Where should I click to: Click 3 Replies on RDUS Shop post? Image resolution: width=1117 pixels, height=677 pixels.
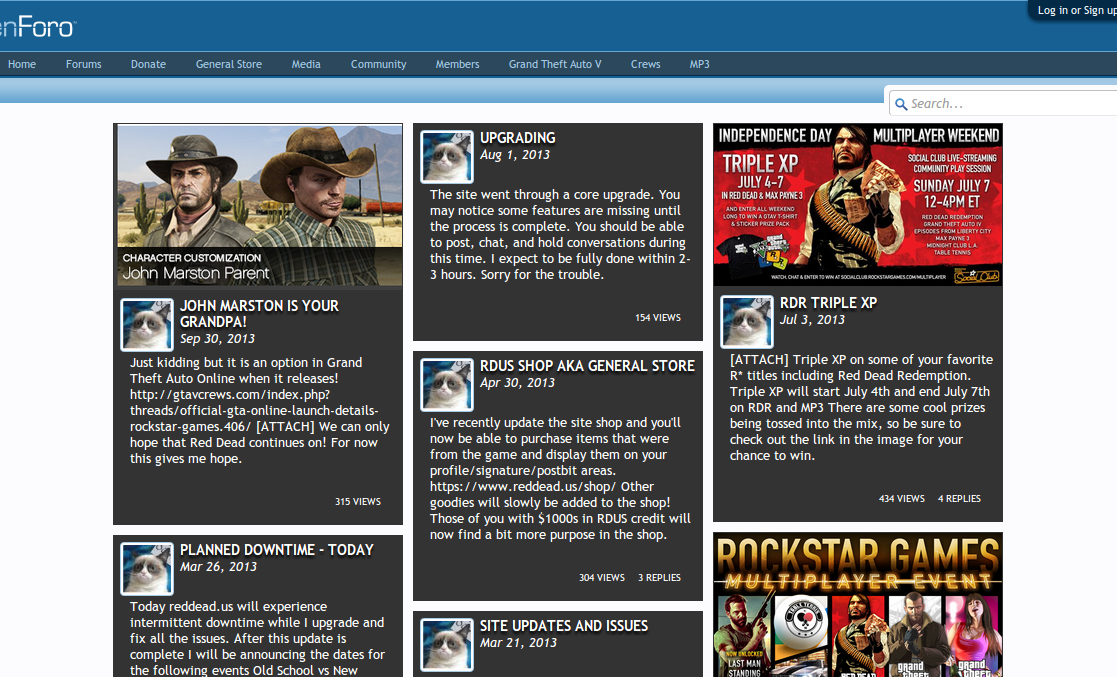[x=659, y=578]
